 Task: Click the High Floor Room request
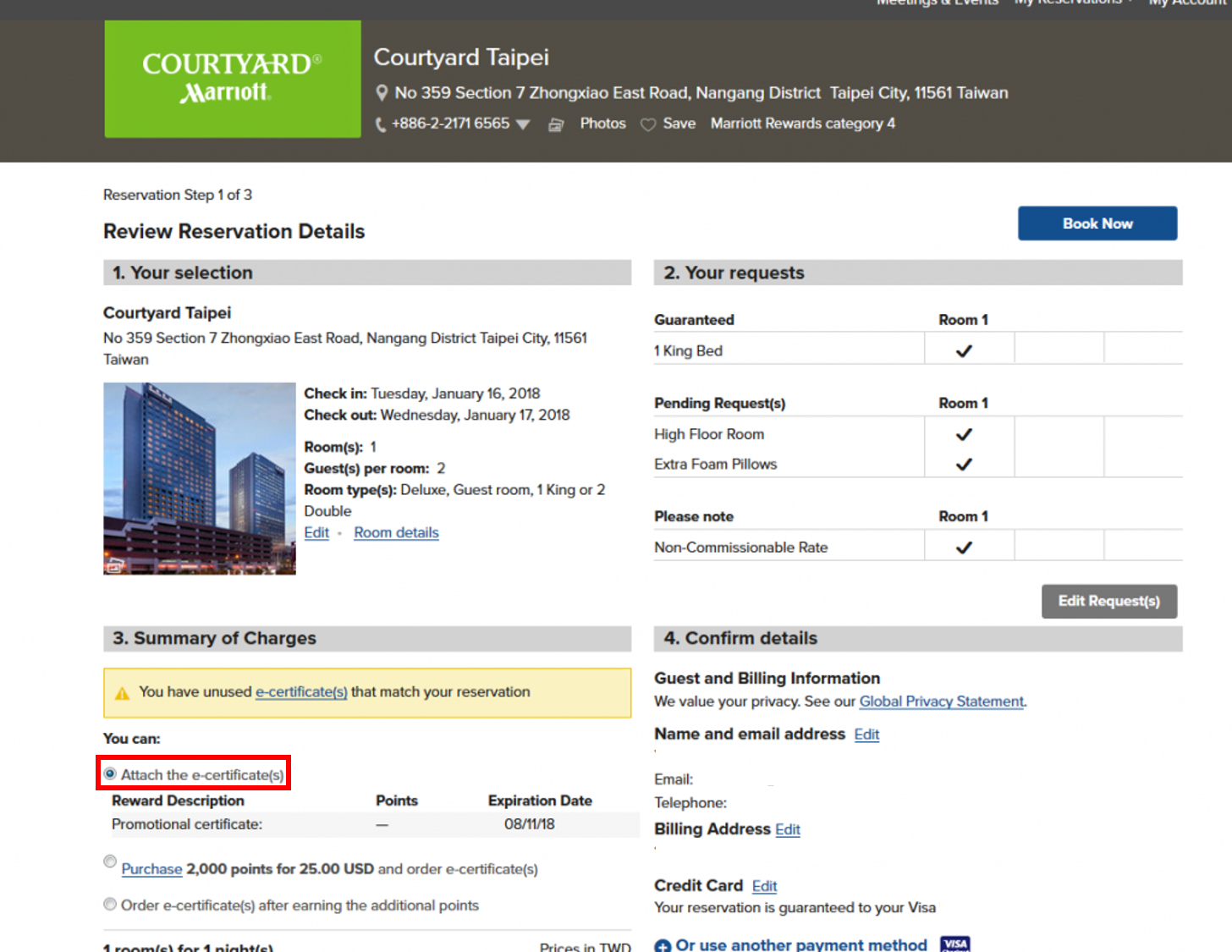(x=709, y=434)
